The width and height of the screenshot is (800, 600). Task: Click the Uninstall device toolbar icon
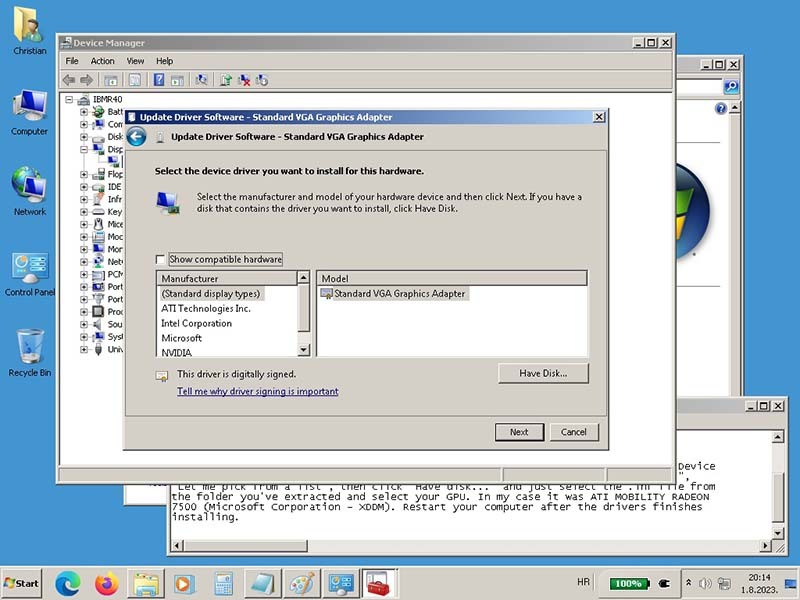(244, 80)
